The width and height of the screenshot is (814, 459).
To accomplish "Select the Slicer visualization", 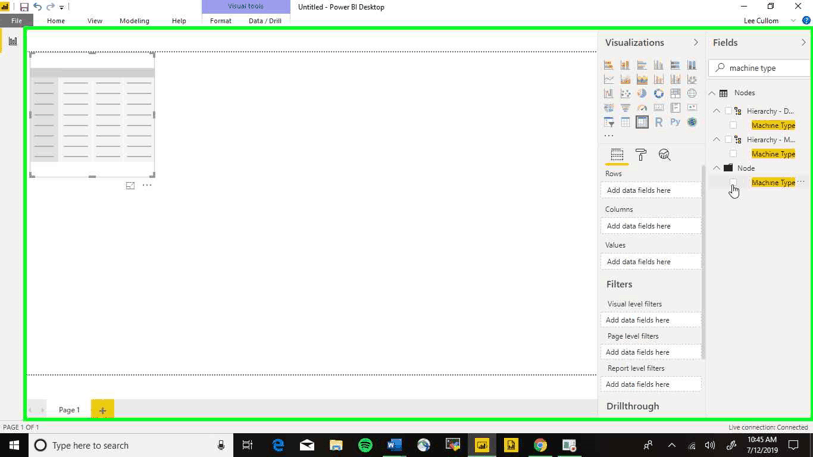I will click(x=608, y=122).
